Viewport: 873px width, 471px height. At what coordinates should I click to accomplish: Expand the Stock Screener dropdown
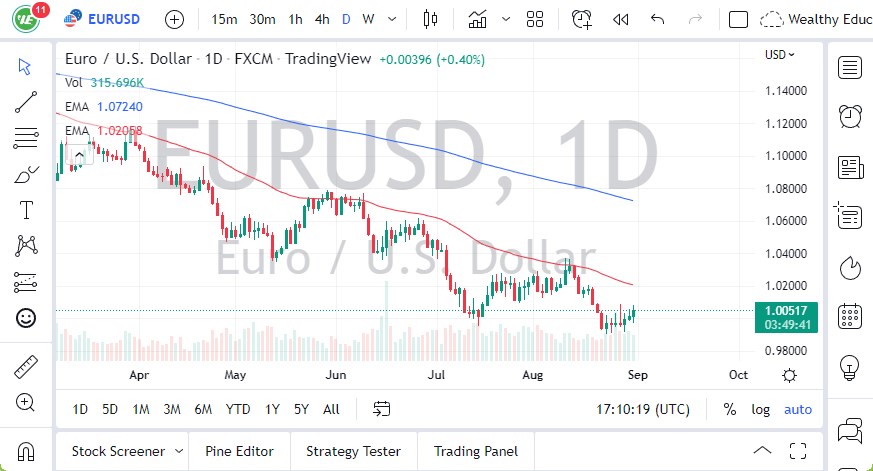tap(179, 451)
